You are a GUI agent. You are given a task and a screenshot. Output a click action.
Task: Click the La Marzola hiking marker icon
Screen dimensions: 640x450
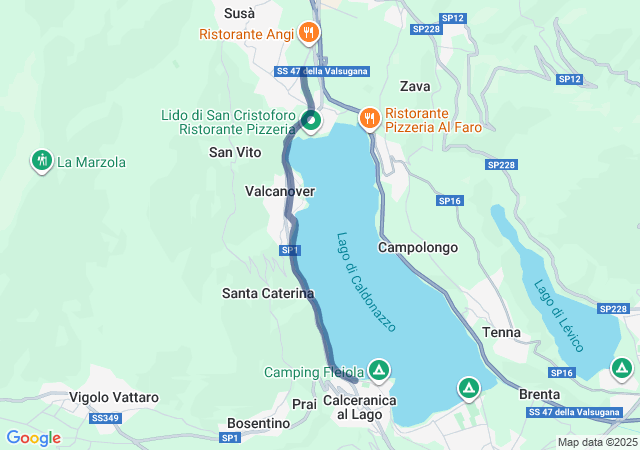pyautogui.click(x=42, y=161)
